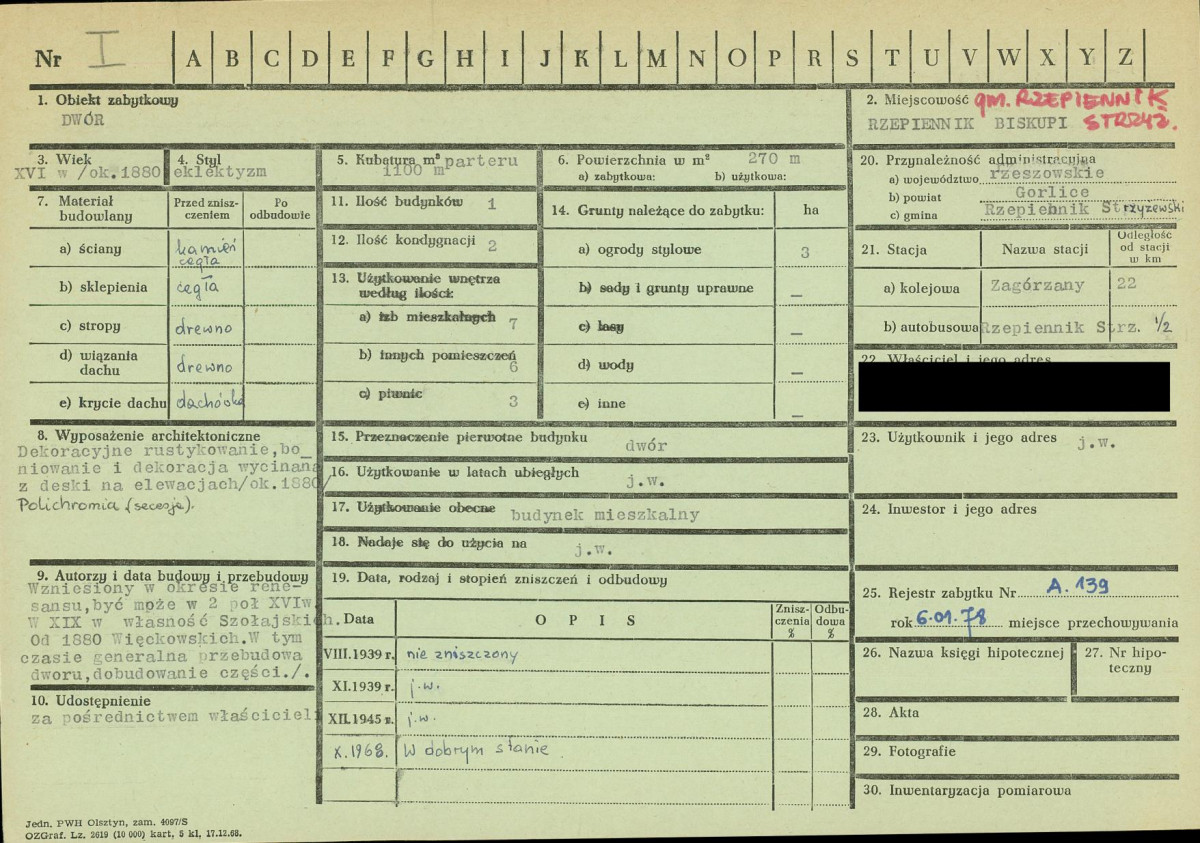Click the '270 m' surface area value
Image resolution: width=1200 pixels, height=843 pixels.
[x=774, y=159]
